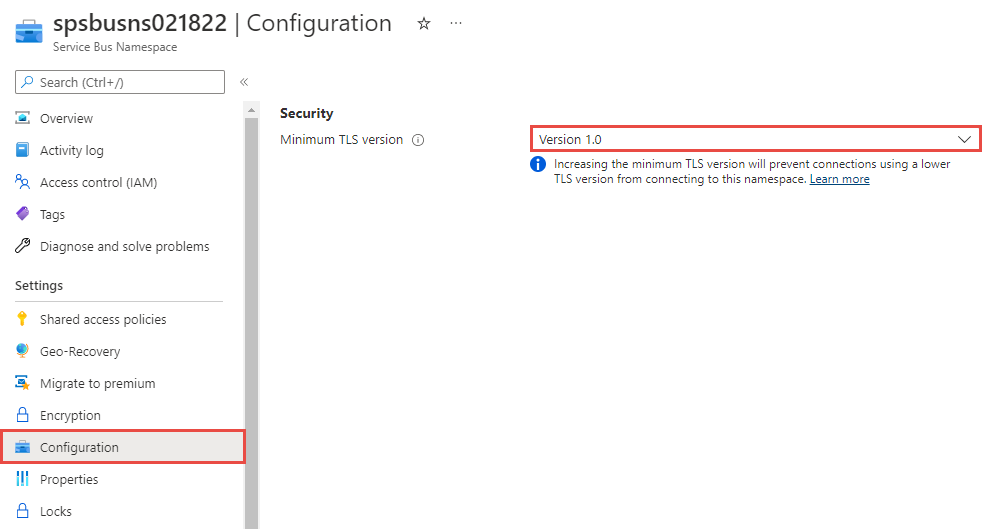Click the Diagnose and solve problems wrench icon
Screen dimensions: 991x529
[x=23, y=246]
